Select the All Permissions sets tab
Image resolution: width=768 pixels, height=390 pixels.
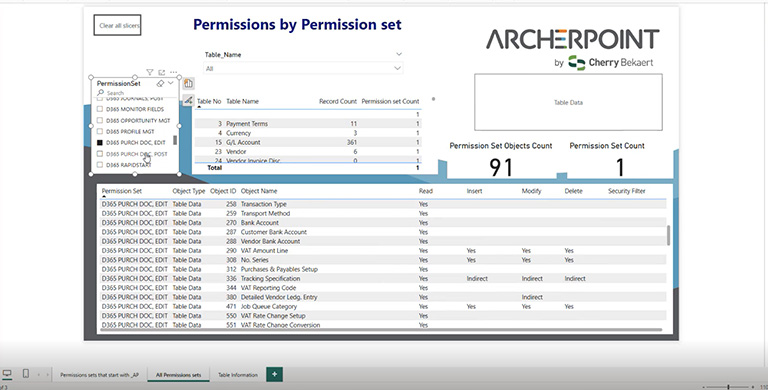178,375
